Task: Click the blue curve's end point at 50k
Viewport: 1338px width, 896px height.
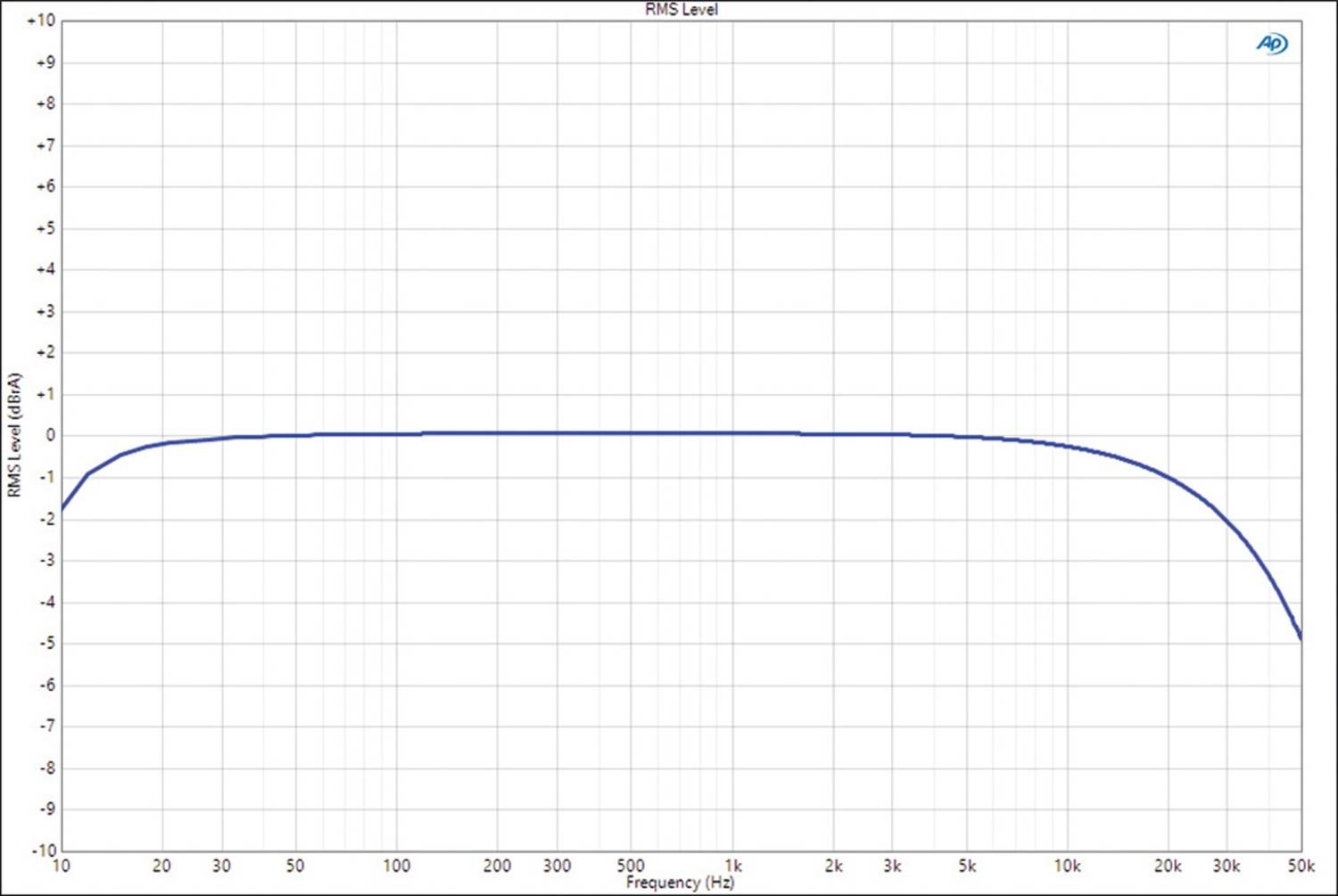Action: click(x=1301, y=638)
